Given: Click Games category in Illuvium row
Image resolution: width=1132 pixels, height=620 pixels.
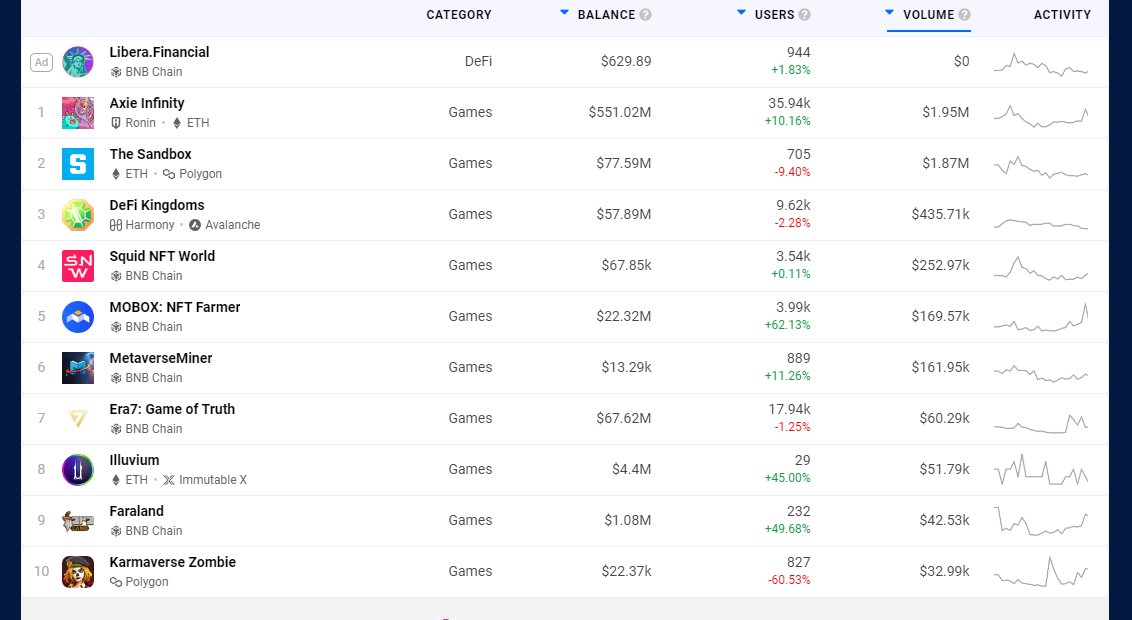Looking at the screenshot, I should pyautogui.click(x=470, y=470).
